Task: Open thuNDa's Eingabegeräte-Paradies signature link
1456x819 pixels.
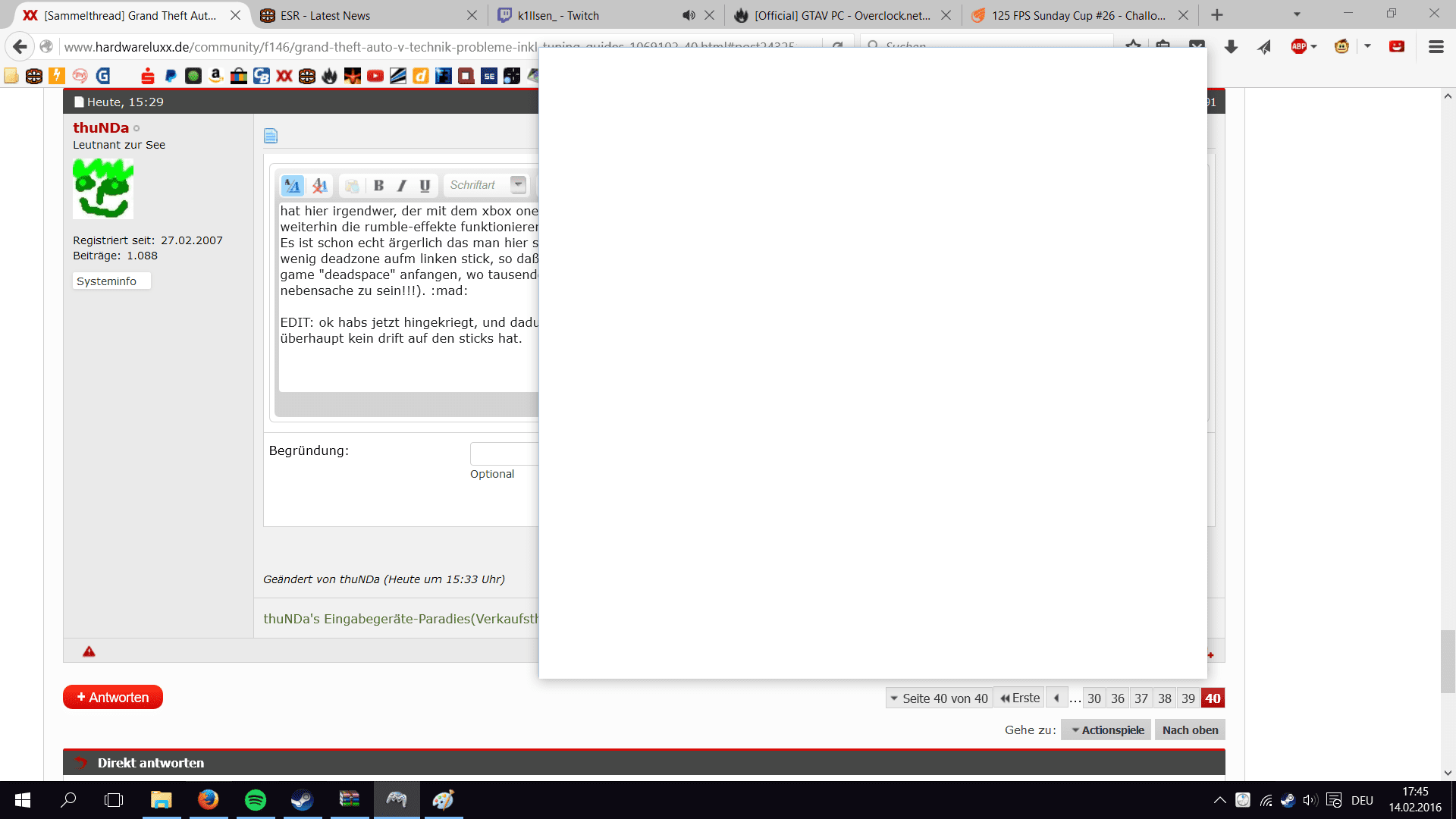Action: coord(400,619)
